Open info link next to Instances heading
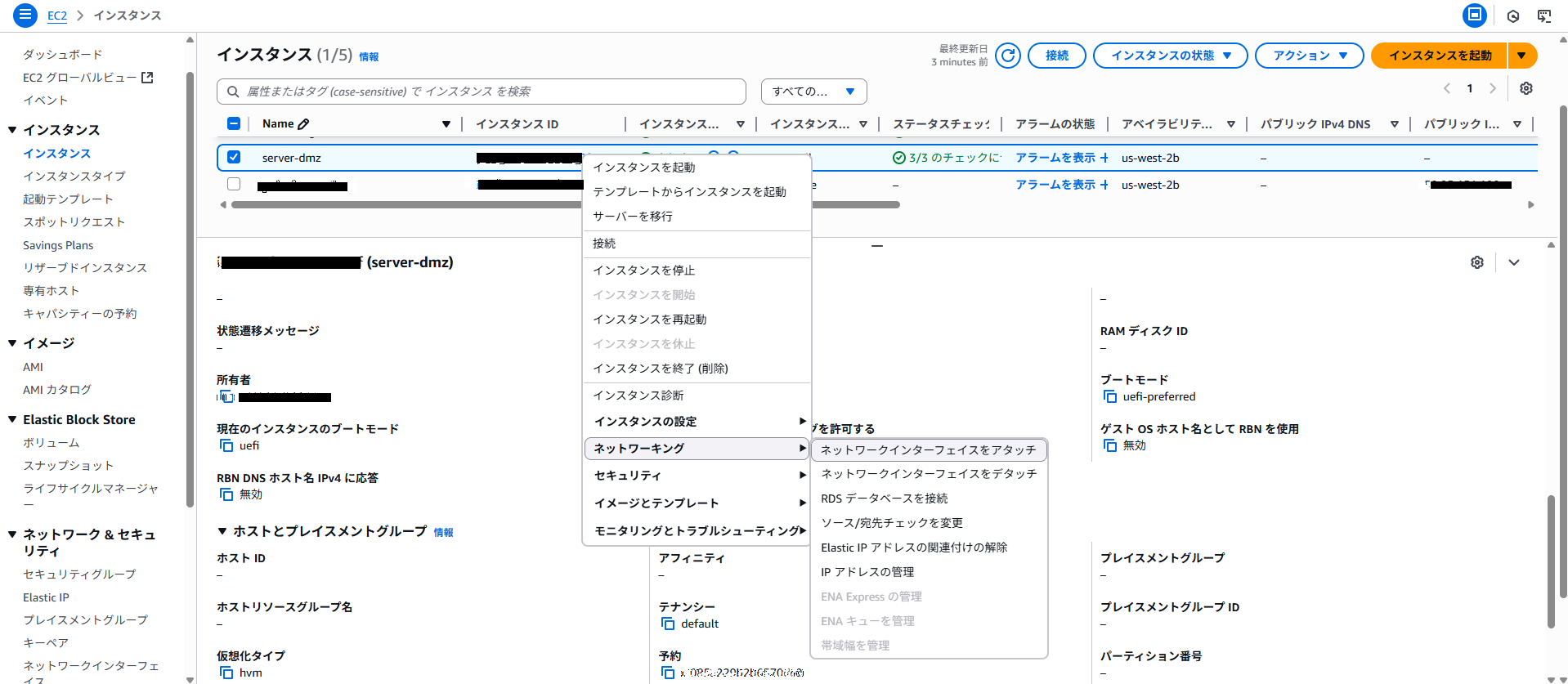 [369, 57]
